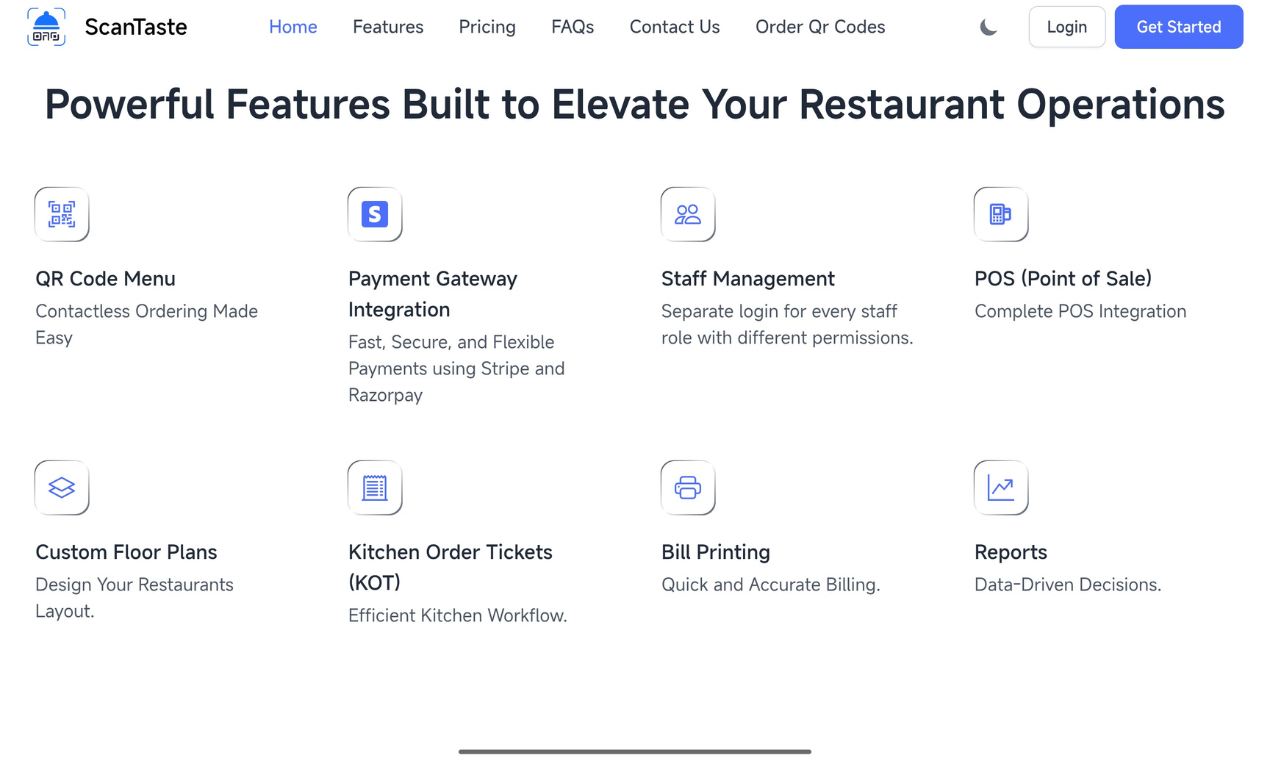Click the POS Point of Sale icon
1270x760 pixels.
pyautogui.click(x=1000, y=214)
